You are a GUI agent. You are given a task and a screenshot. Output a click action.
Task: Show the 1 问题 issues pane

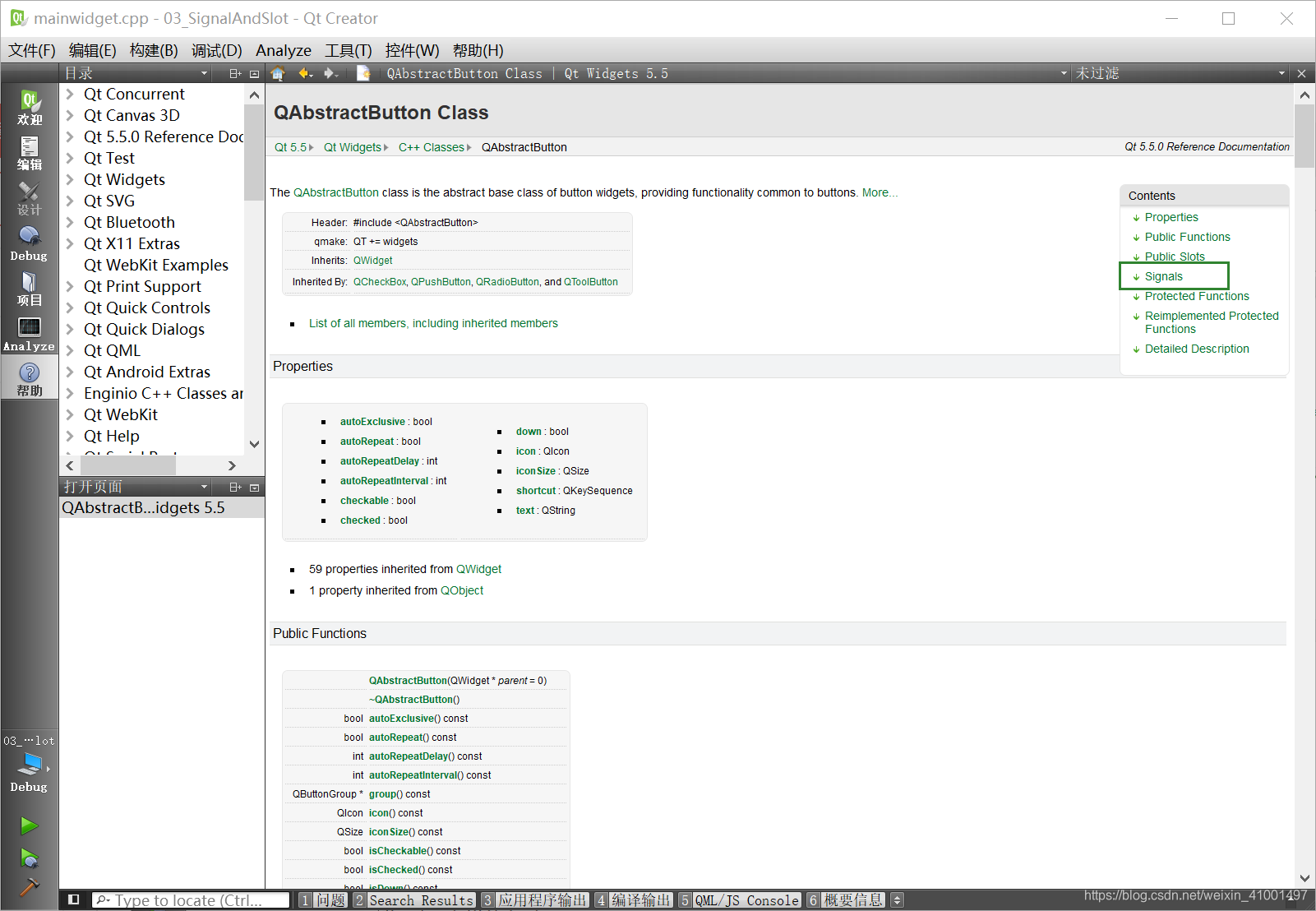tap(323, 900)
